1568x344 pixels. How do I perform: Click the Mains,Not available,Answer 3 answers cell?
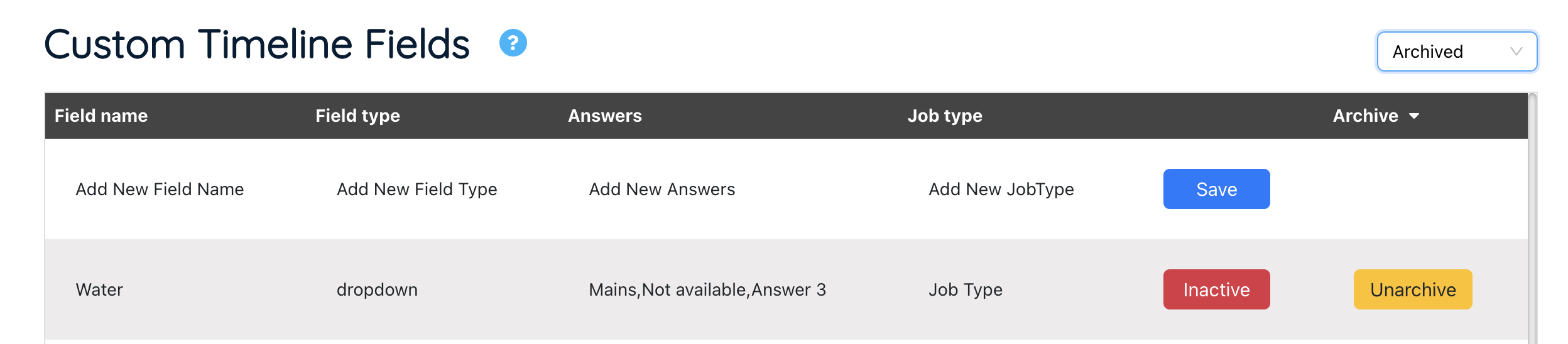pos(707,290)
